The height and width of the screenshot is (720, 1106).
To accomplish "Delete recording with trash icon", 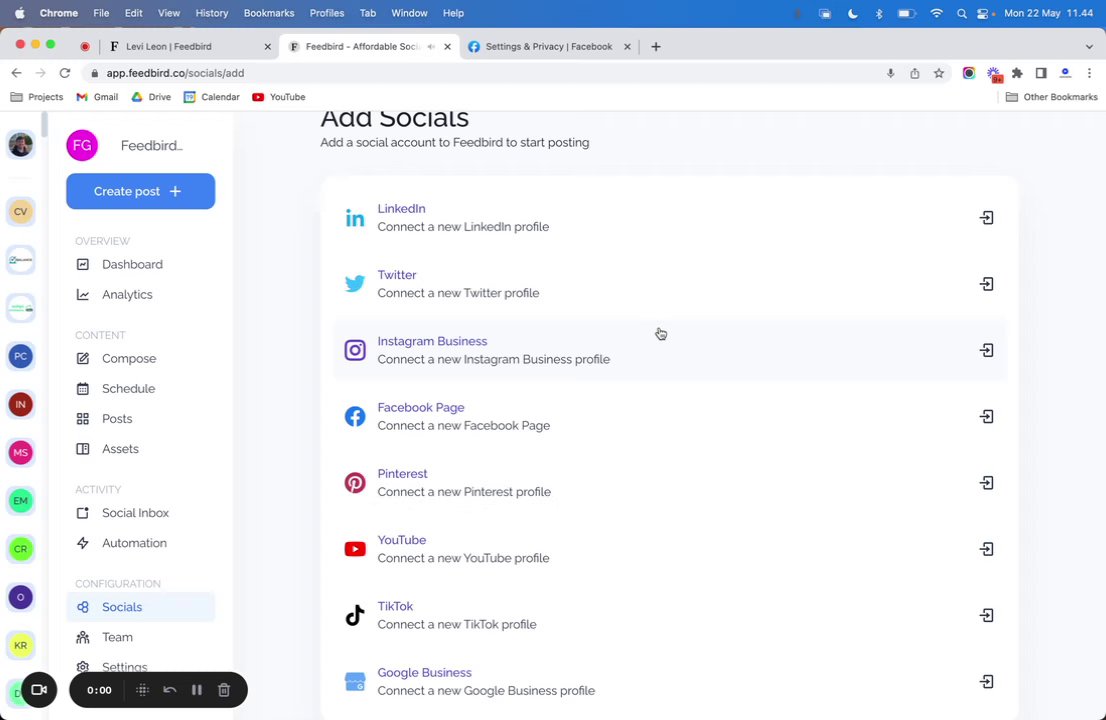I will pos(224,690).
